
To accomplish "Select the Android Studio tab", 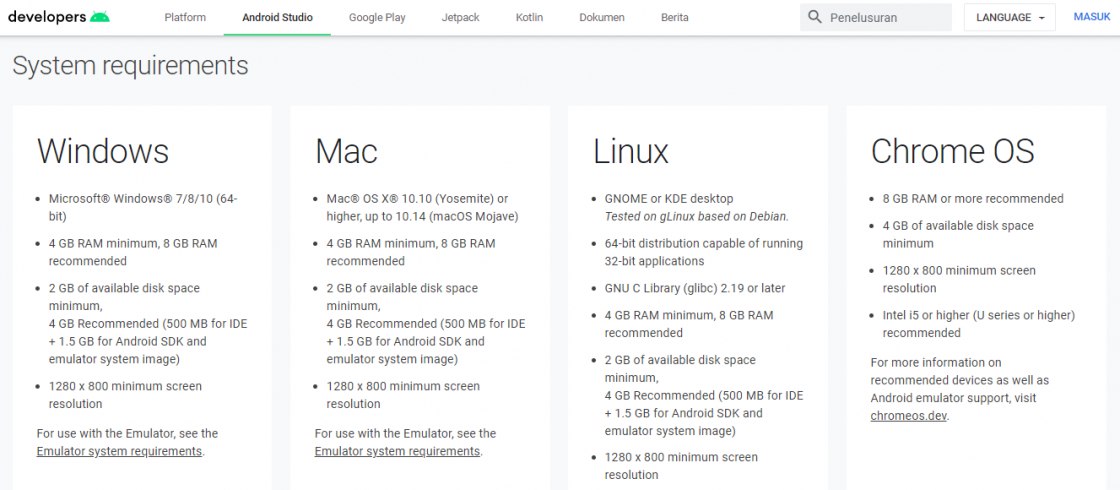I will pos(277,17).
